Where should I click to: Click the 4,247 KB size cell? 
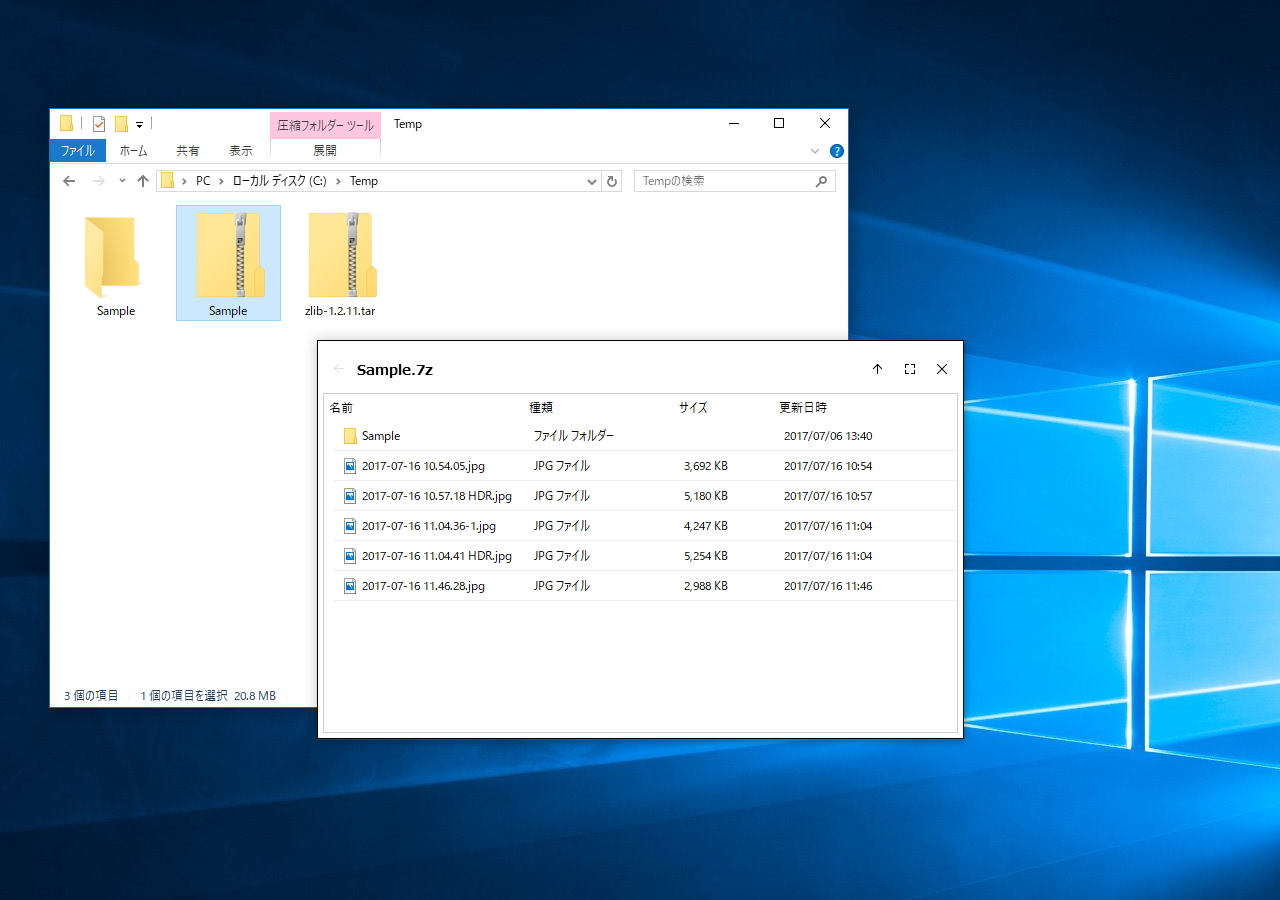tap(706, 526)
